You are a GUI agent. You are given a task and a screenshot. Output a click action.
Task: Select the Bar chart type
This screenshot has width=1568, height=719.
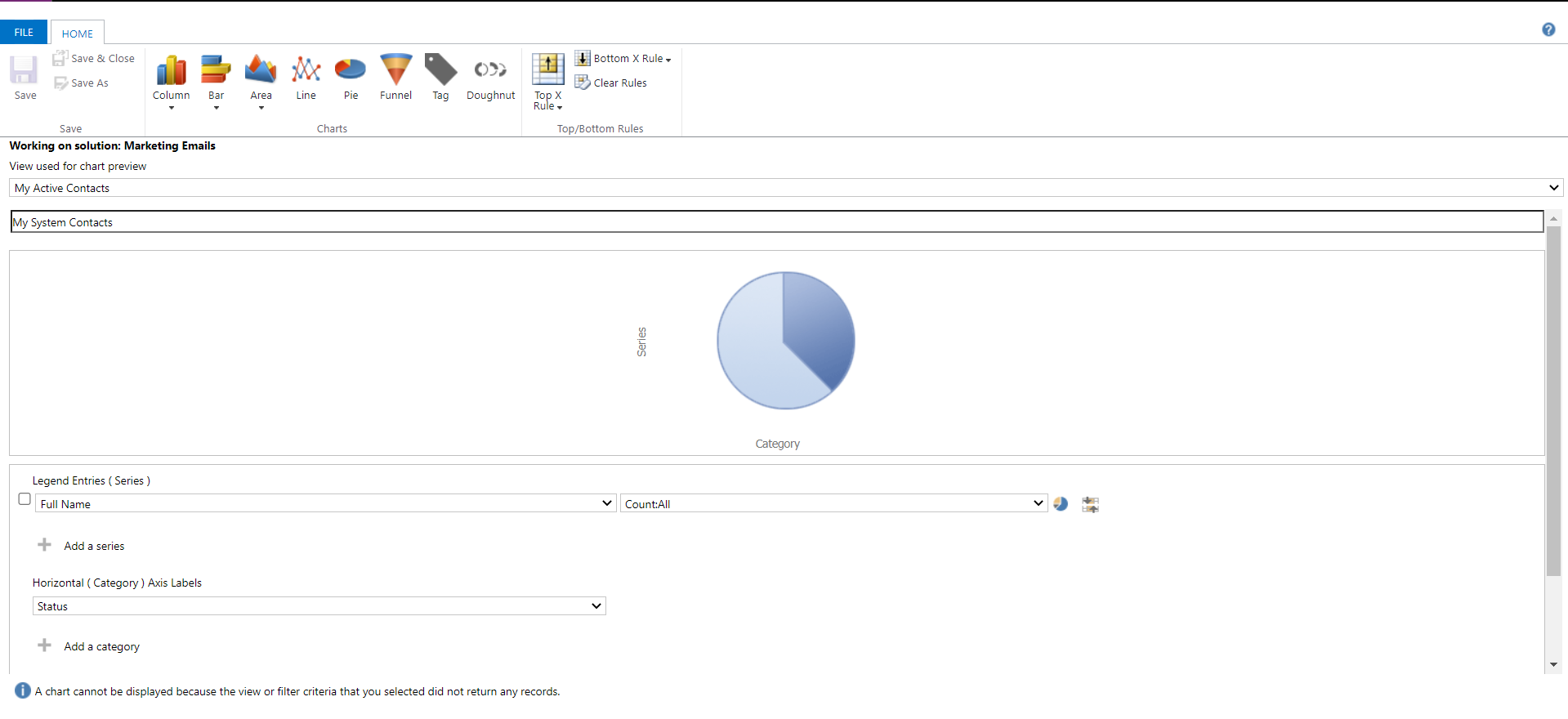216,78
